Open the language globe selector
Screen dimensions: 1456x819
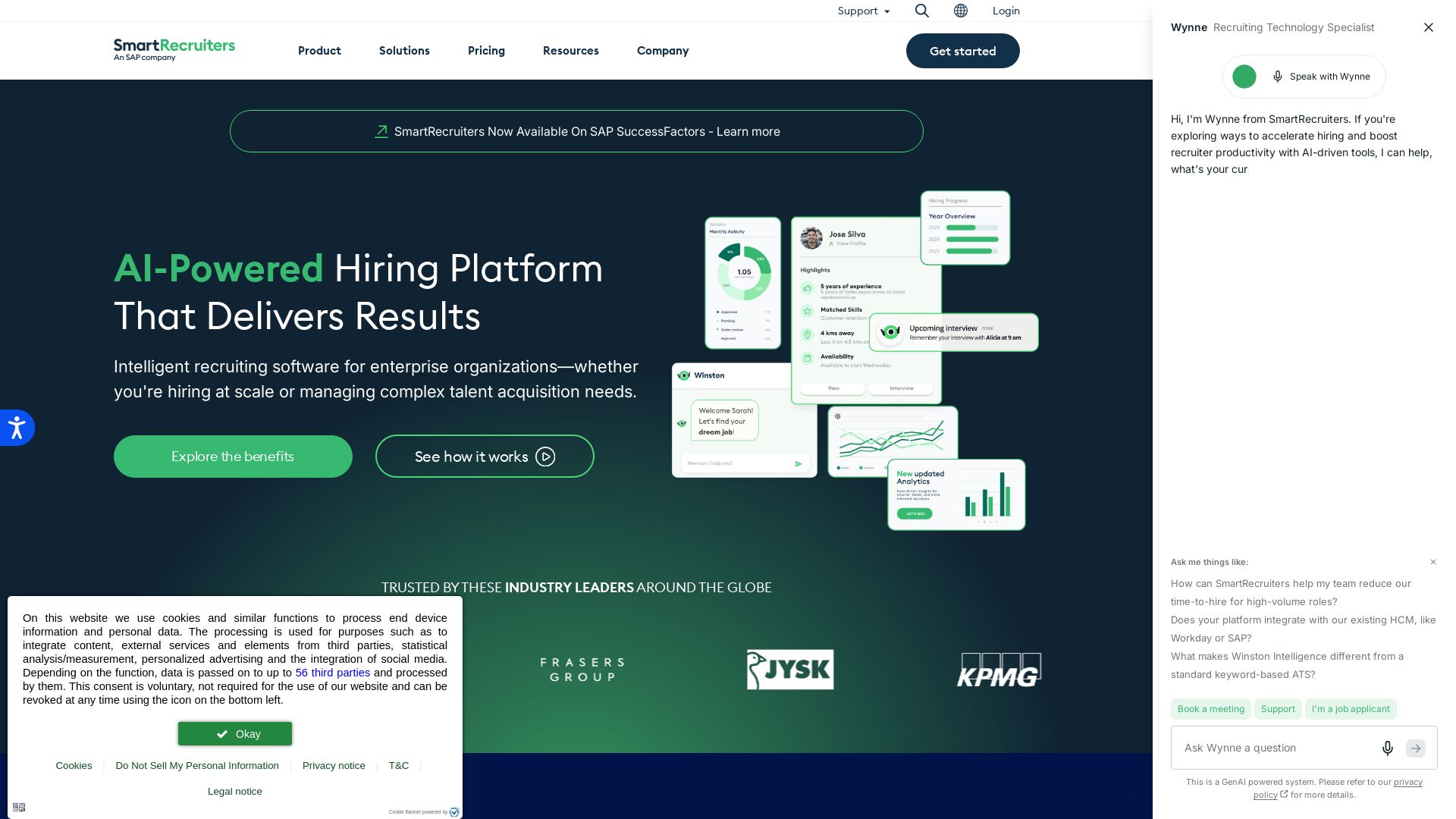click(961, 11)
